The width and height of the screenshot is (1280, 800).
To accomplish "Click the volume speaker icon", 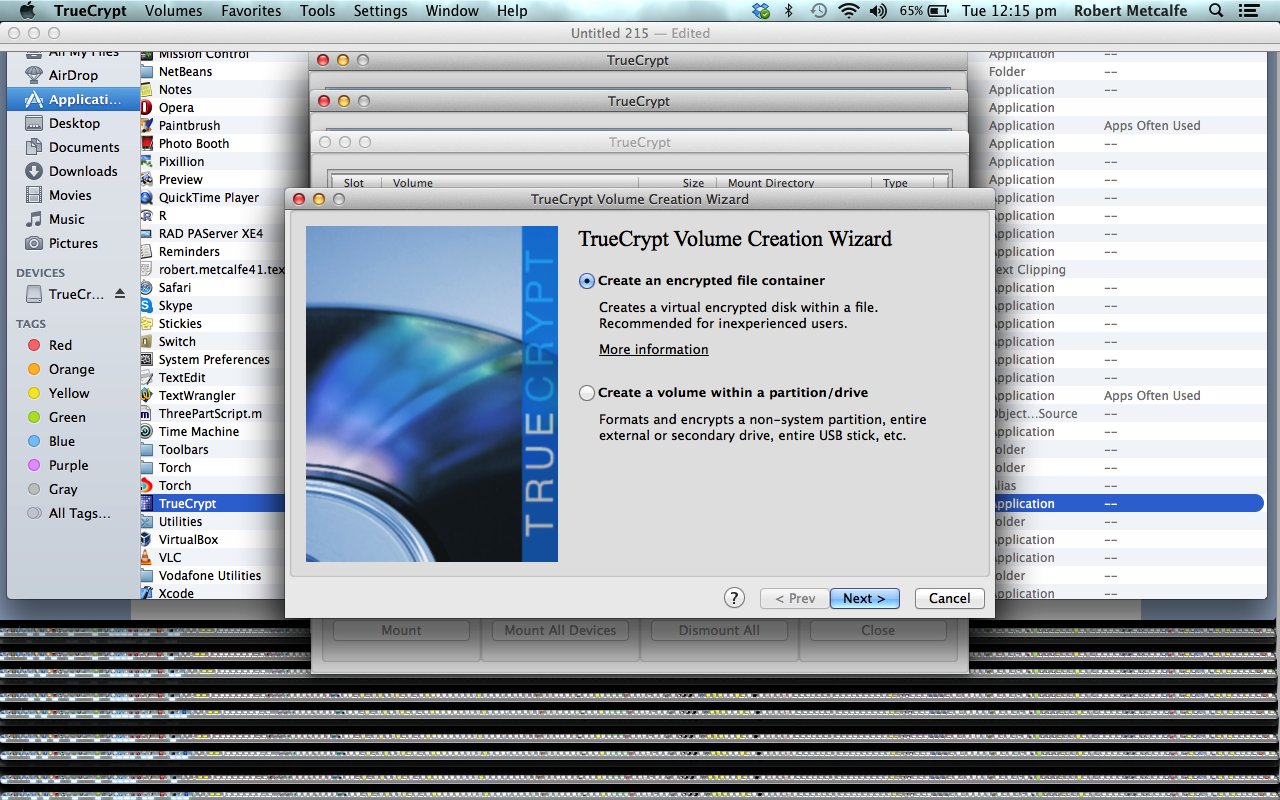I will point(878,11).
